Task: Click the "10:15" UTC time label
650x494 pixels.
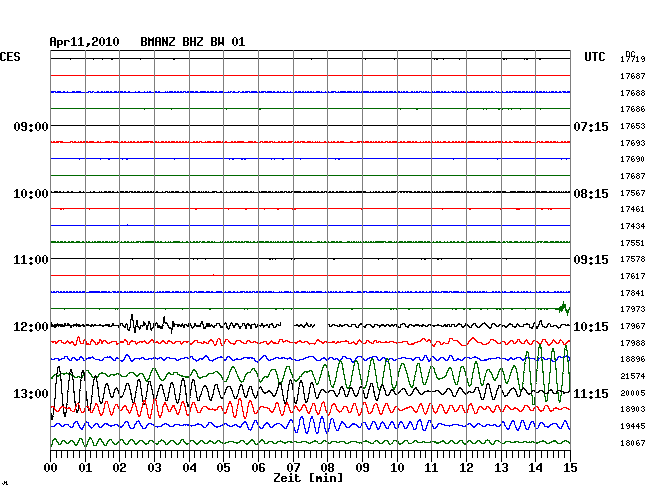Action: 591,327
